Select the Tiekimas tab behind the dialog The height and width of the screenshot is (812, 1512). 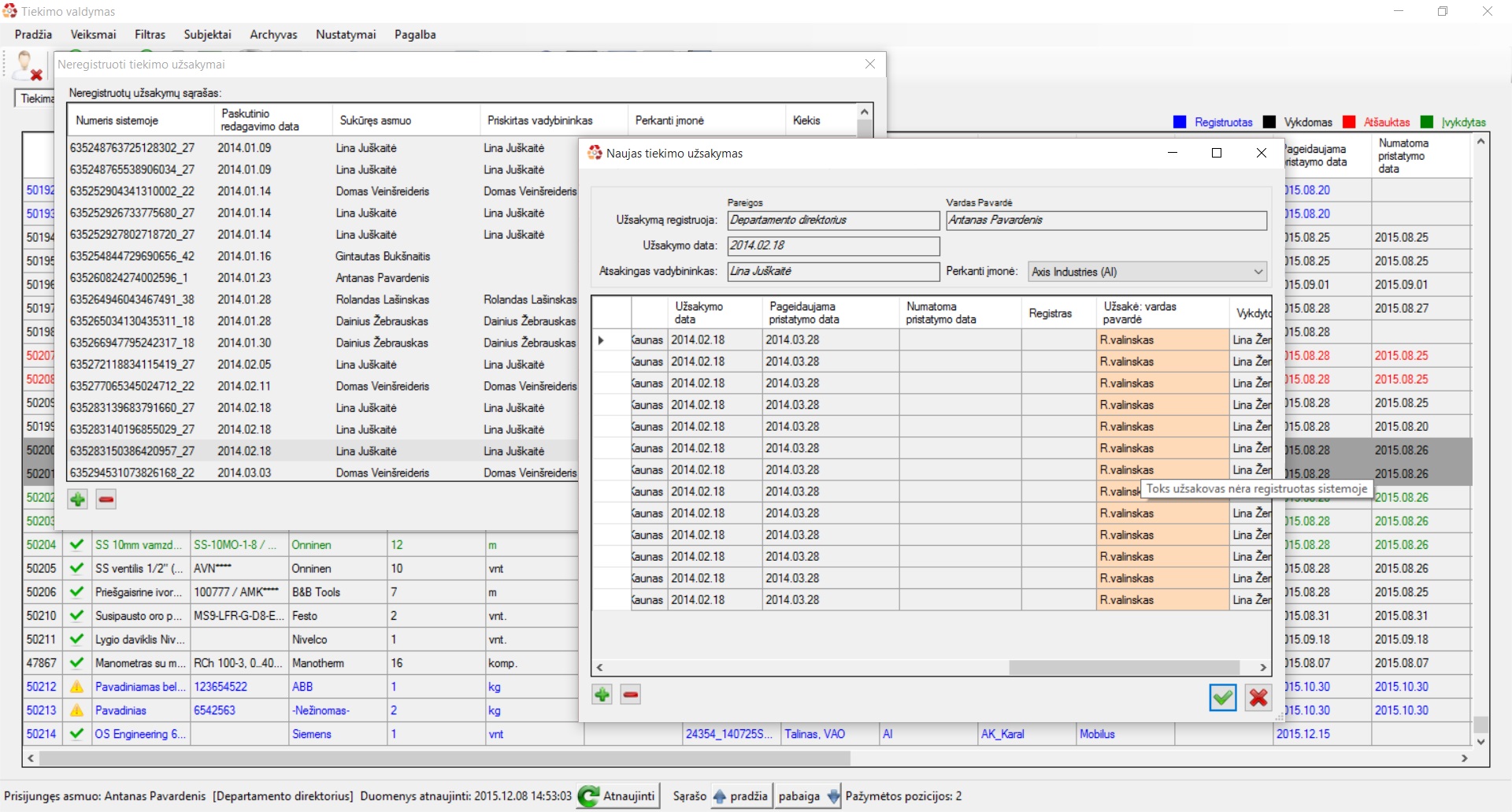pyautogui.click(x=36, y=98)
